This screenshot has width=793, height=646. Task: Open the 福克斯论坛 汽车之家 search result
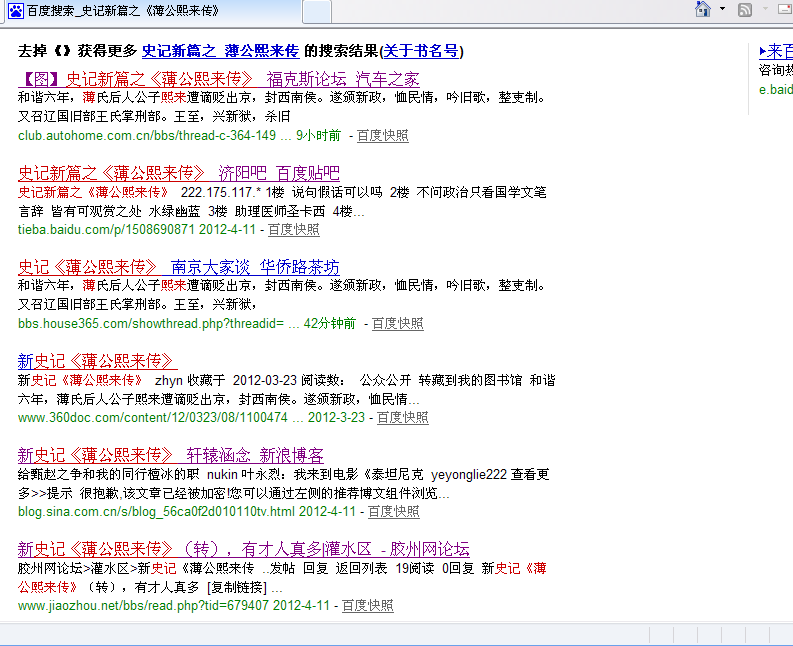point(218,79)
